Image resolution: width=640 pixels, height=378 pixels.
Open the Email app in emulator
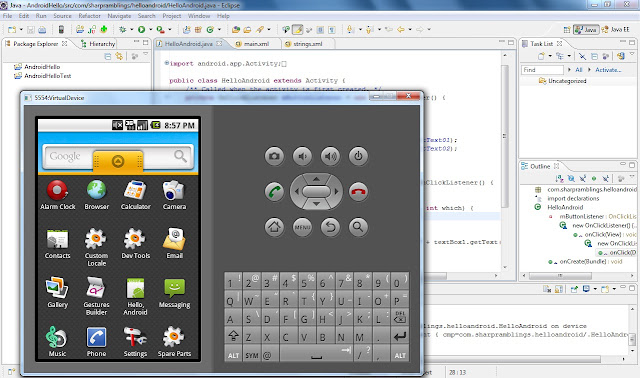pyautogui.click(x=174, y=244)
